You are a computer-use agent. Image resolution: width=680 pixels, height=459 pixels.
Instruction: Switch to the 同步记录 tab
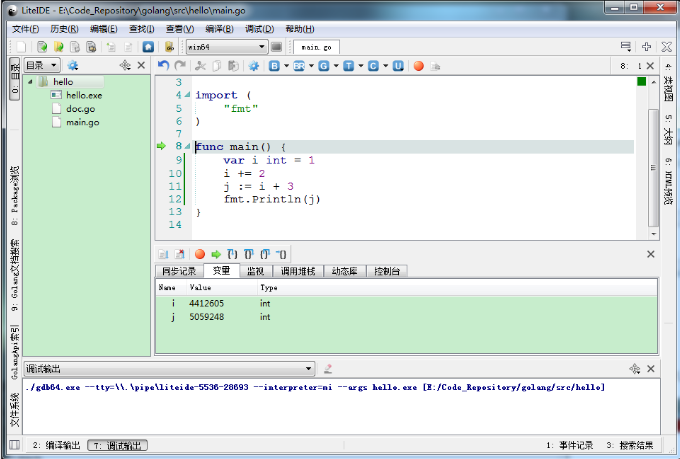tap(179, 271)
